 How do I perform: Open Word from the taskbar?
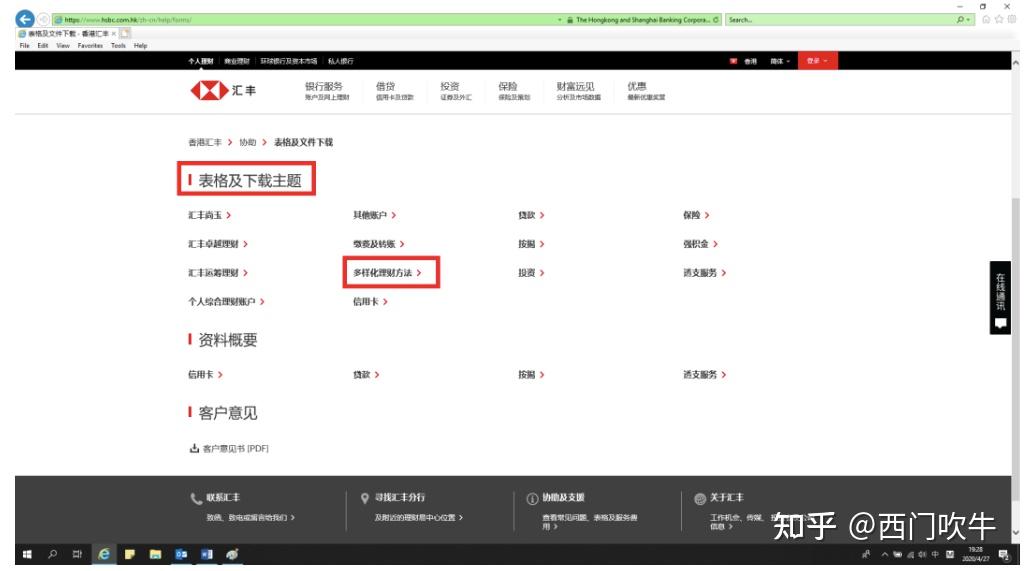tap(206, 554)
